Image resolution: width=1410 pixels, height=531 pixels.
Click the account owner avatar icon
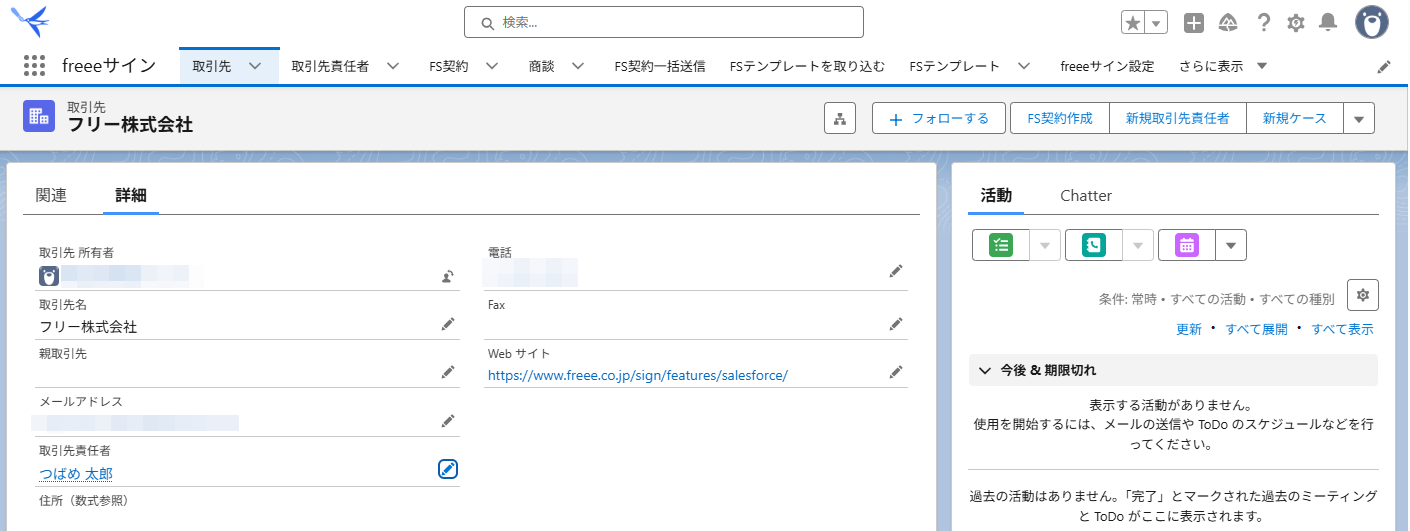click(48, 276)
